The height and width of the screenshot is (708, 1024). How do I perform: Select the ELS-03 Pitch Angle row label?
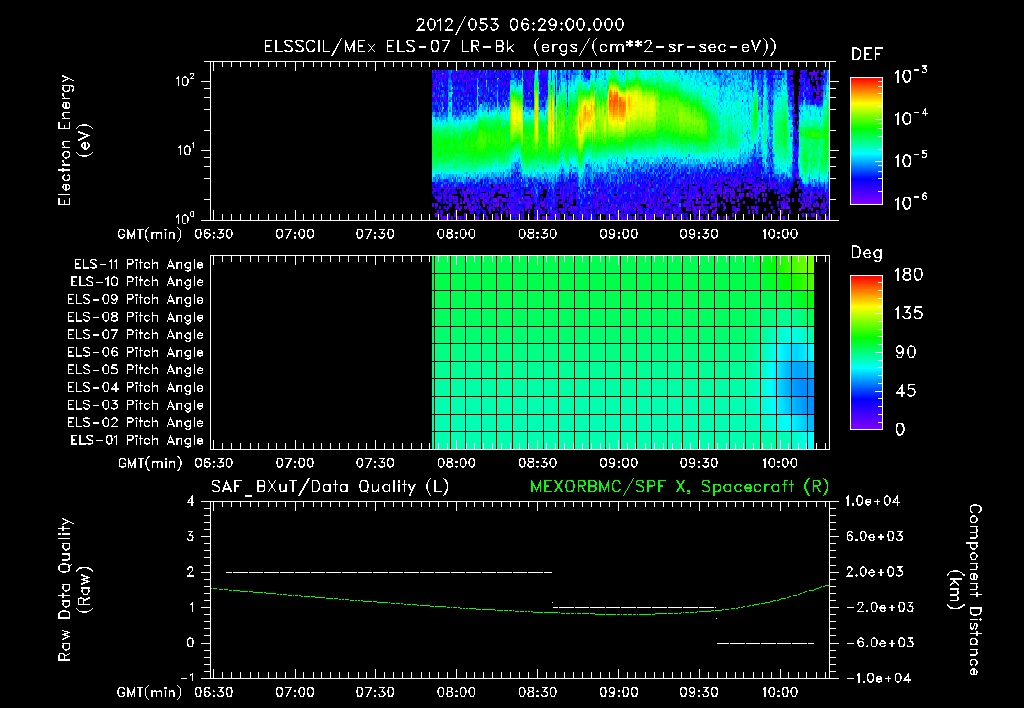click(135, 406)
